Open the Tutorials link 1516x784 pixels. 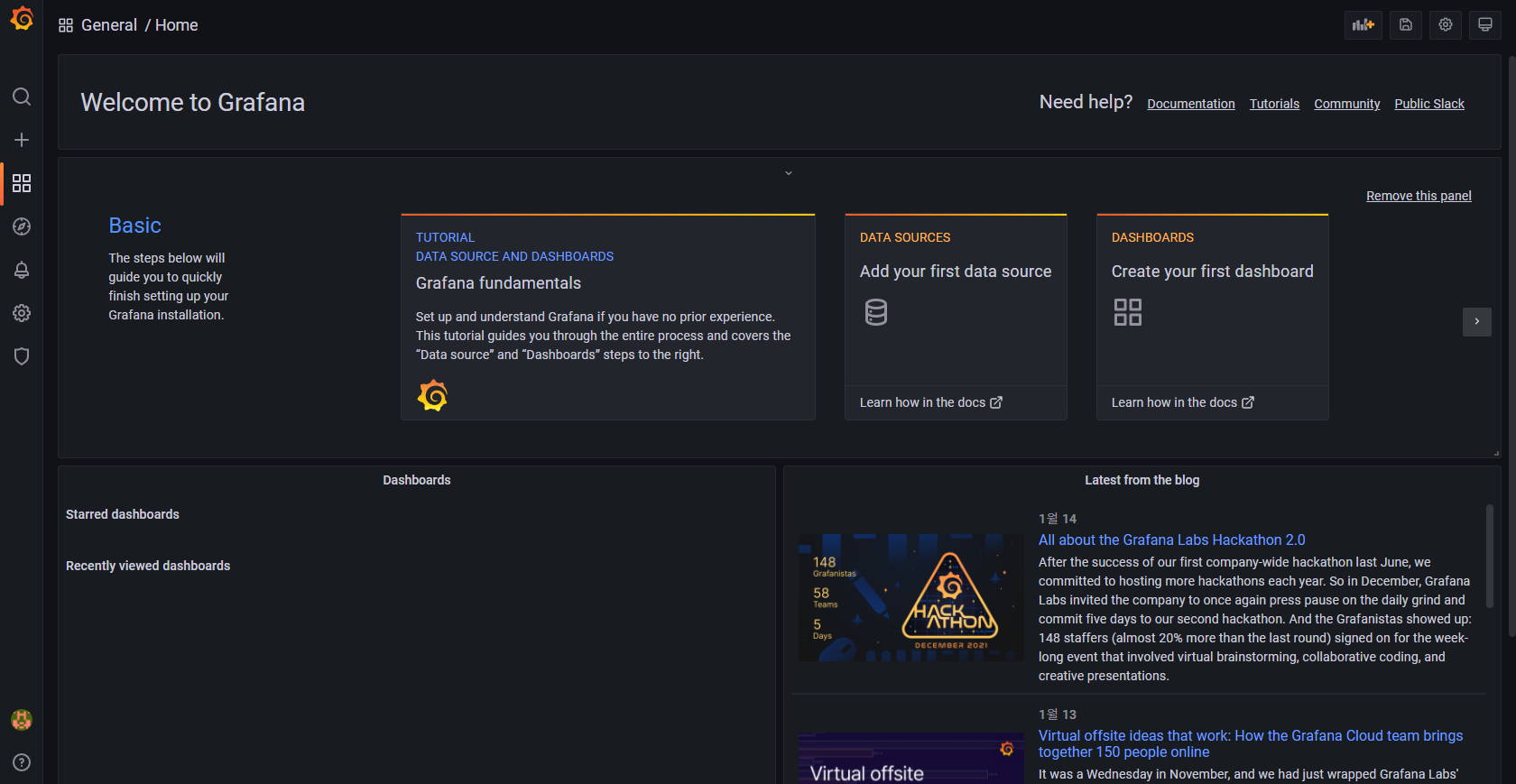[1274, 104]
